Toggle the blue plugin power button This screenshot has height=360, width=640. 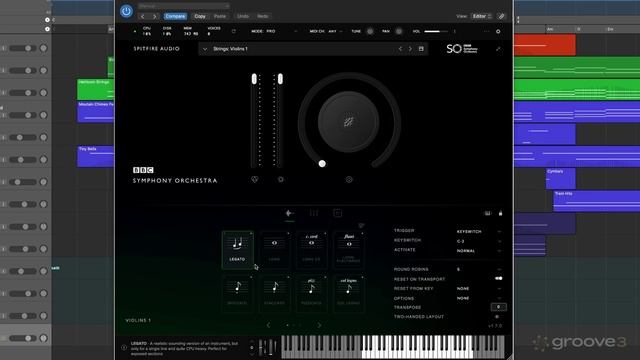pyautogui.click(x=126, y=11)
